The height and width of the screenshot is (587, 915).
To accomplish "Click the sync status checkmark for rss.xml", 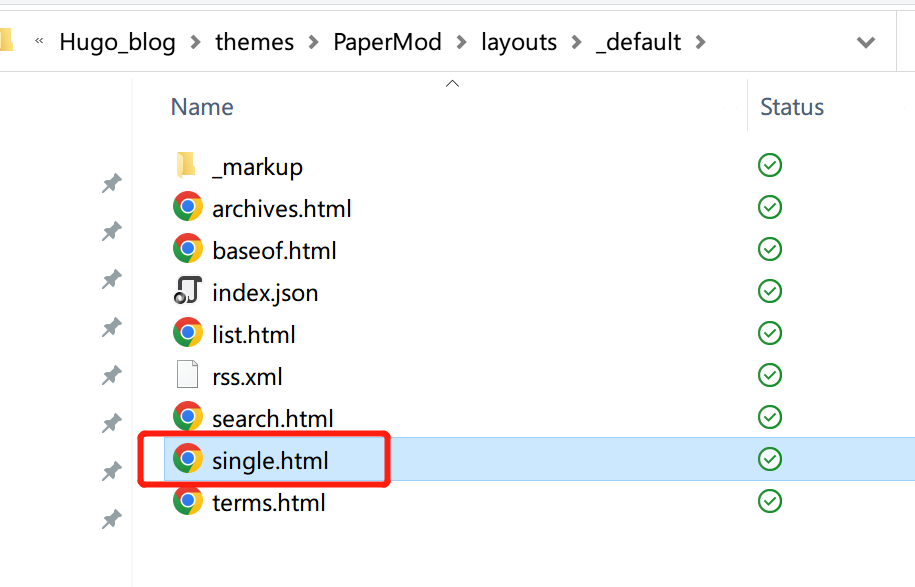I will [770, 375].
